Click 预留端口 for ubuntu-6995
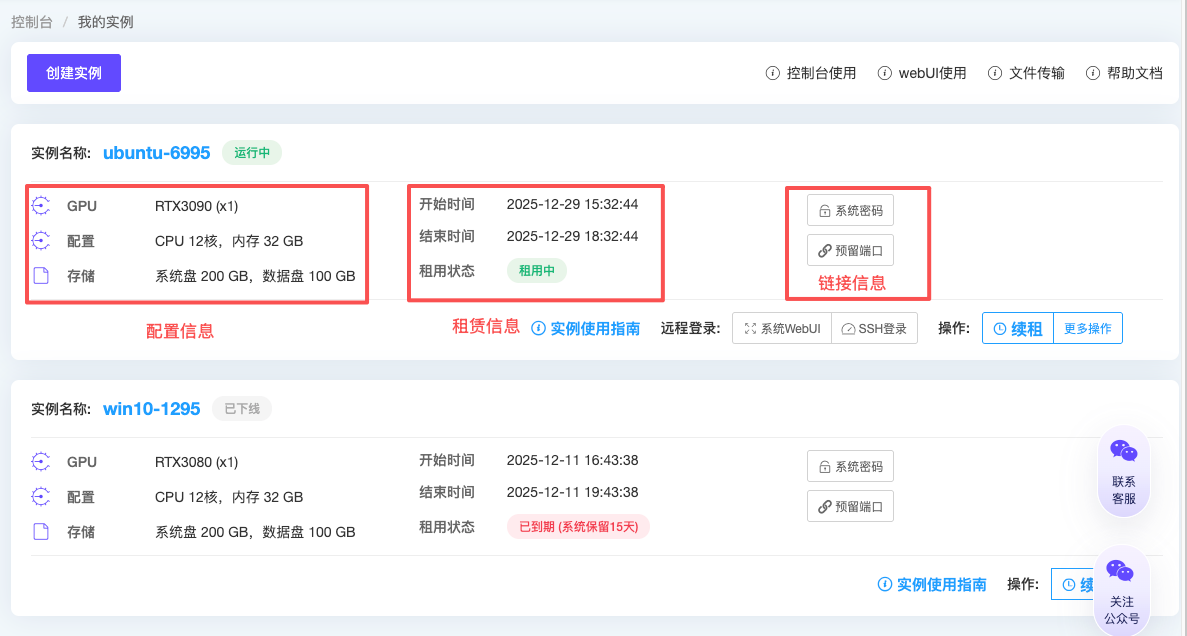1187x636 pixels. coord(850,250)
